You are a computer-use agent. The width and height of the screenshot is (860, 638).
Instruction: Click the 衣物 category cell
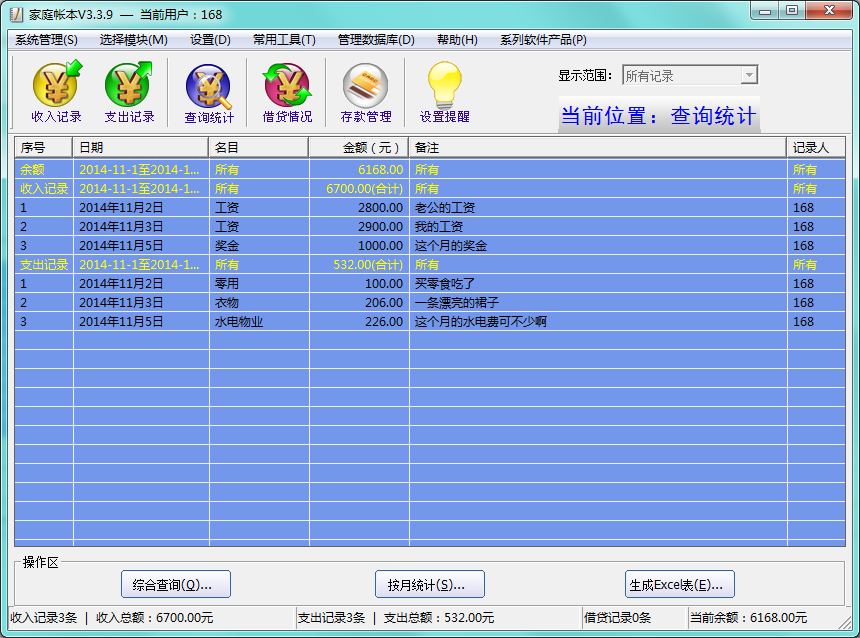[x=259, y=302]
